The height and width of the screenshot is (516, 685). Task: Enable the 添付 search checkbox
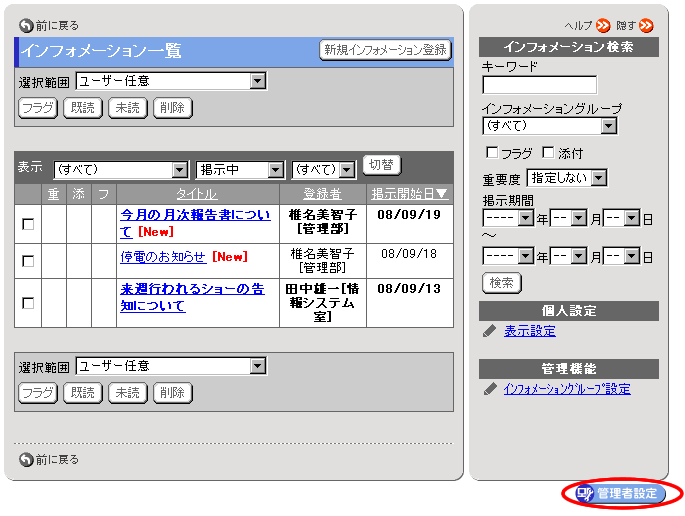(x=548, y=152)
